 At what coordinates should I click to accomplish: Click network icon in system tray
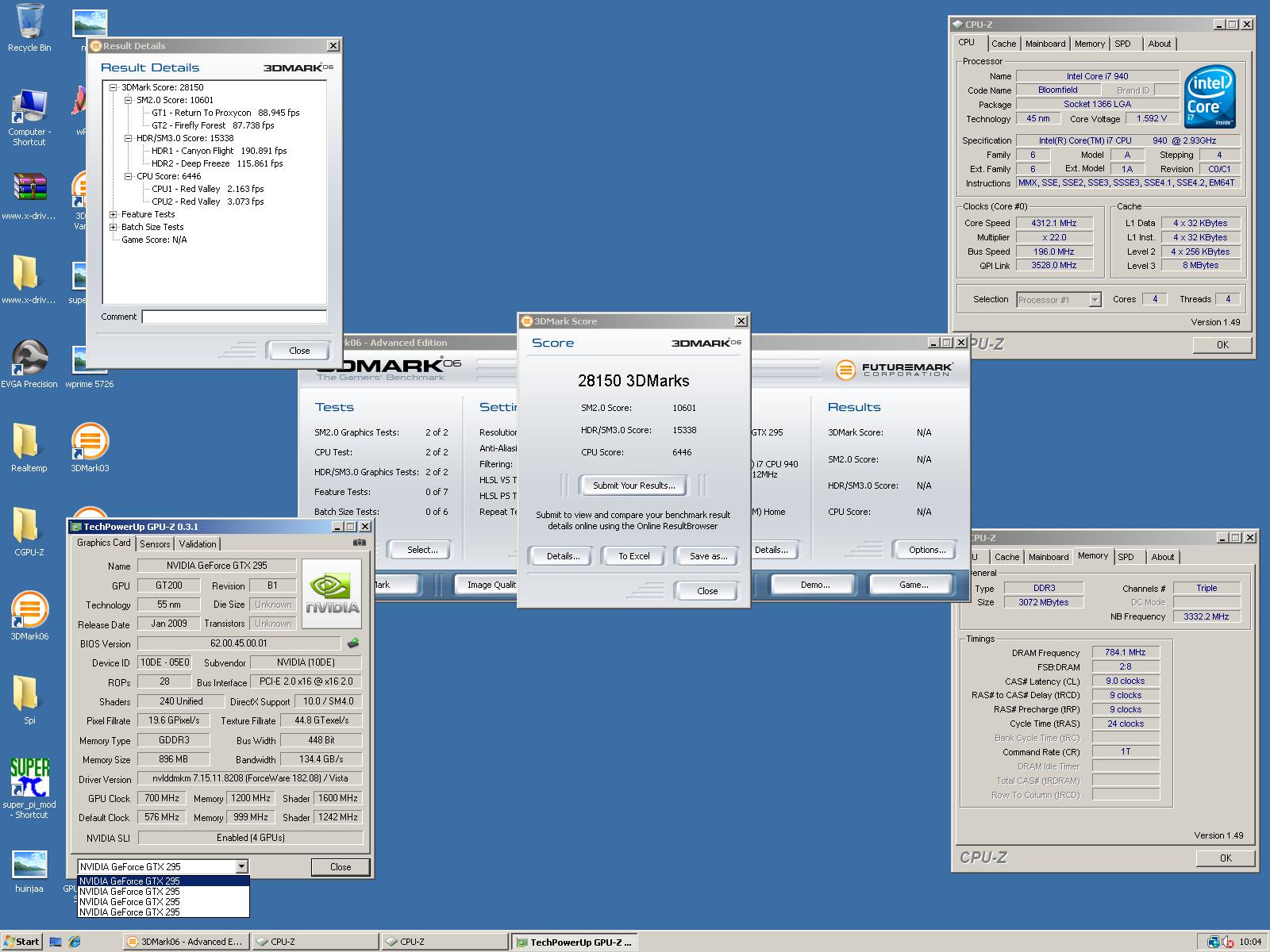pos(1214,942)
